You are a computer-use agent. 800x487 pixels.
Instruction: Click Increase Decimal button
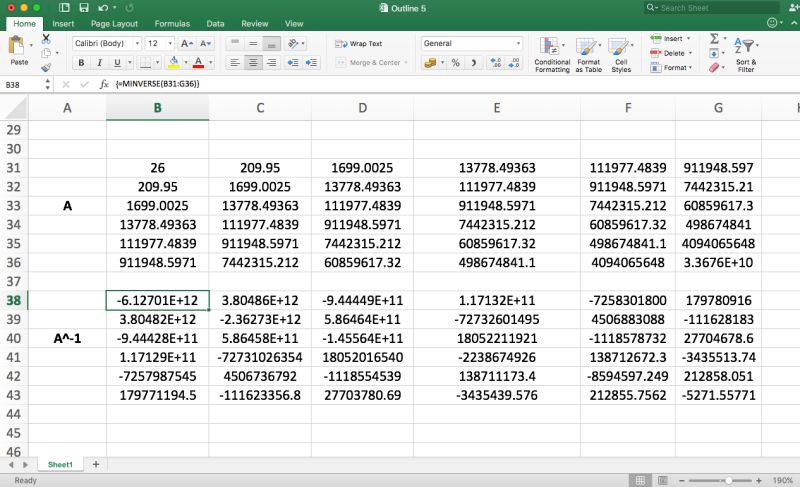pyautogui.click(x=495, y=63)
